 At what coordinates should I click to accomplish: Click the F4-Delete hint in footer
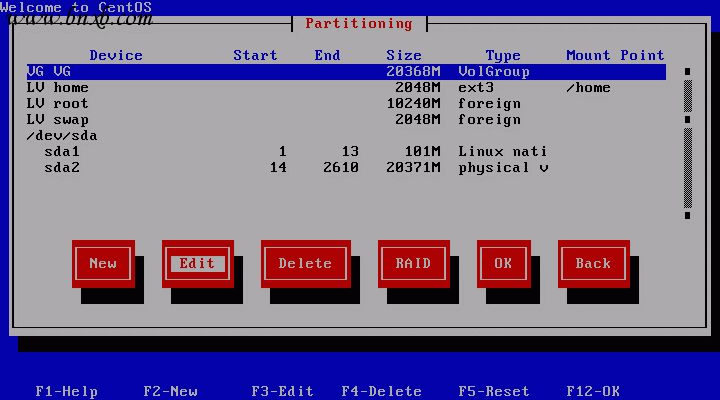click(x=382, y=392)
